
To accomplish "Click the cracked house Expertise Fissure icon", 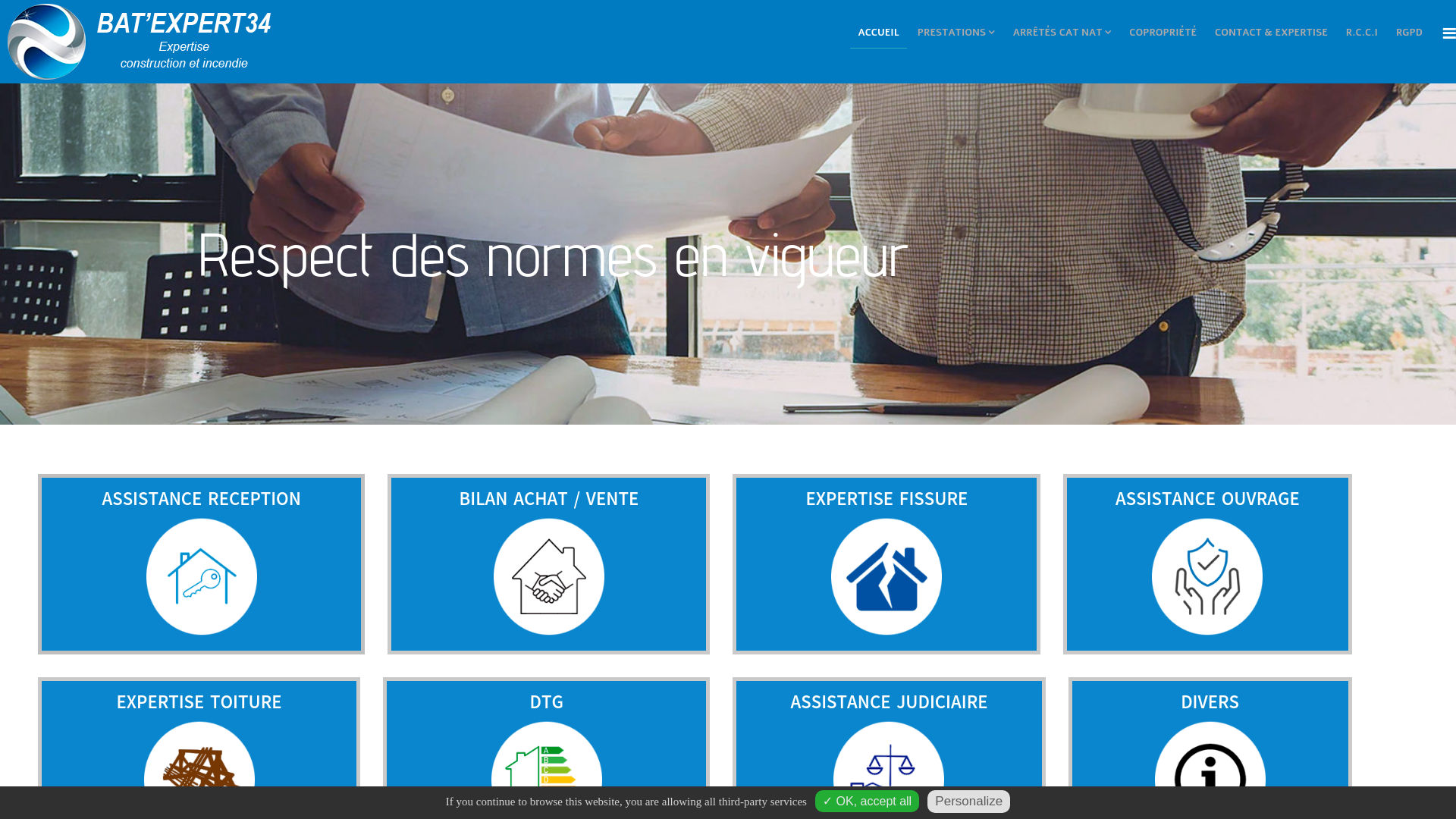I will click(x=886, y=576).
